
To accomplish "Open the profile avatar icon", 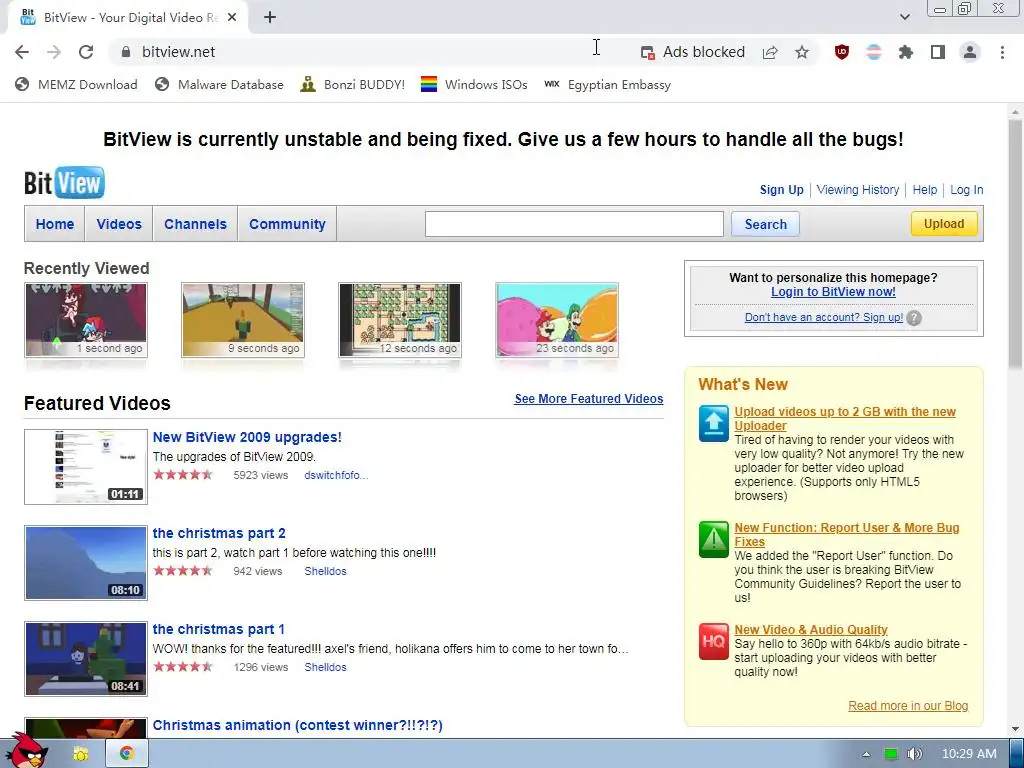I will click(x=970, y=52).
